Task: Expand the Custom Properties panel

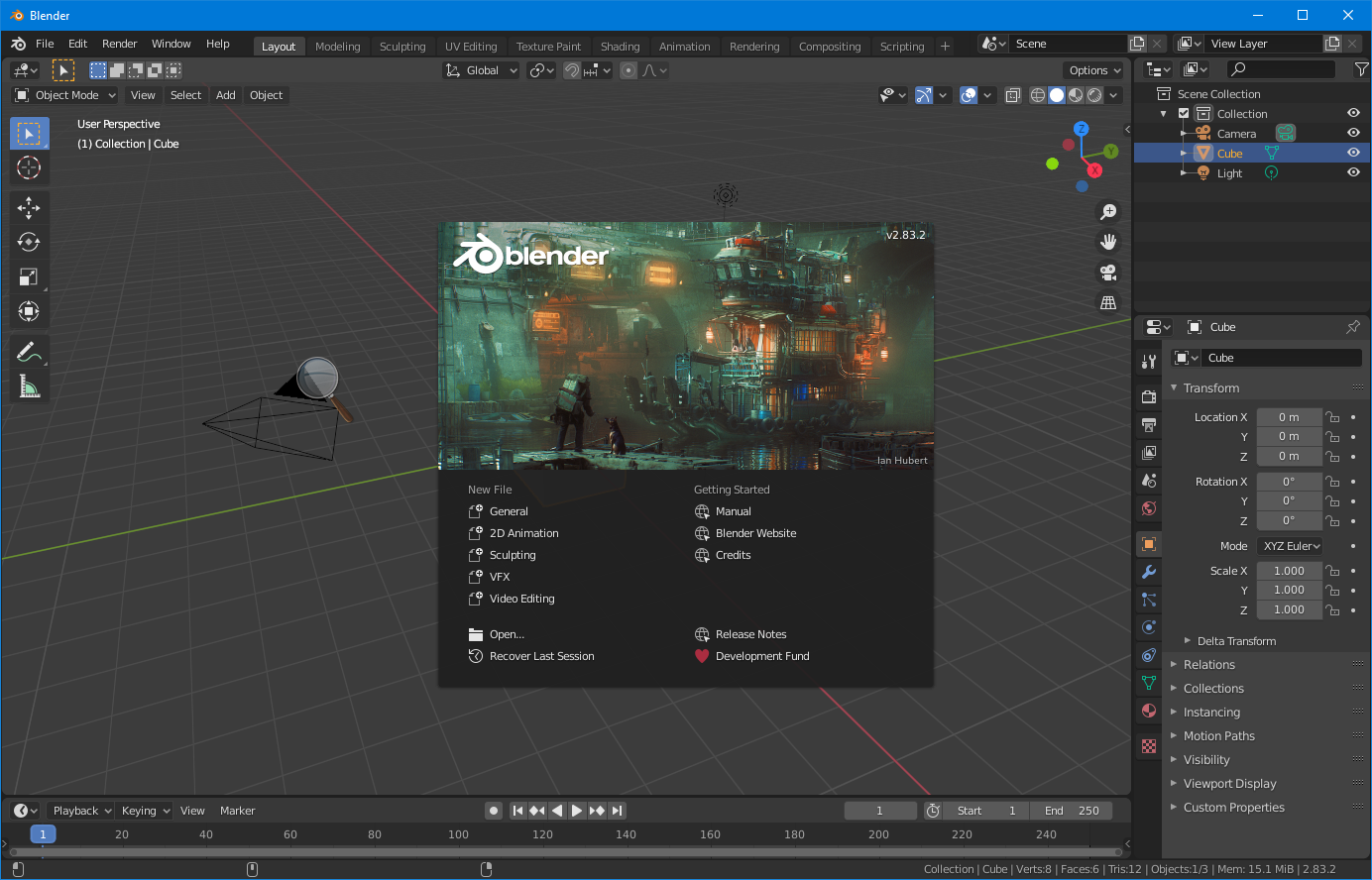Action: click(1233, 808)
